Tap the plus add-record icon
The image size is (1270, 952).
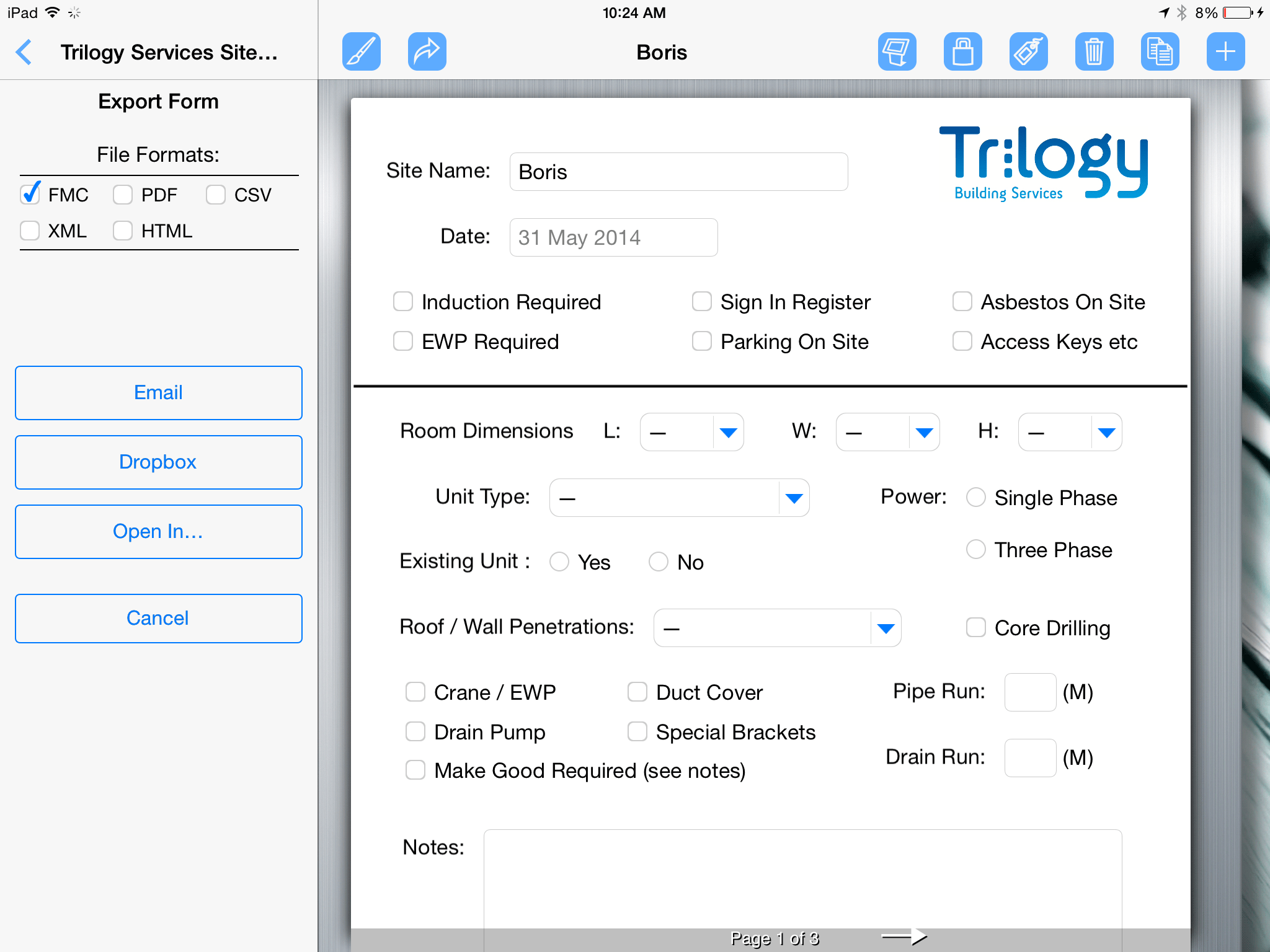1225,51
